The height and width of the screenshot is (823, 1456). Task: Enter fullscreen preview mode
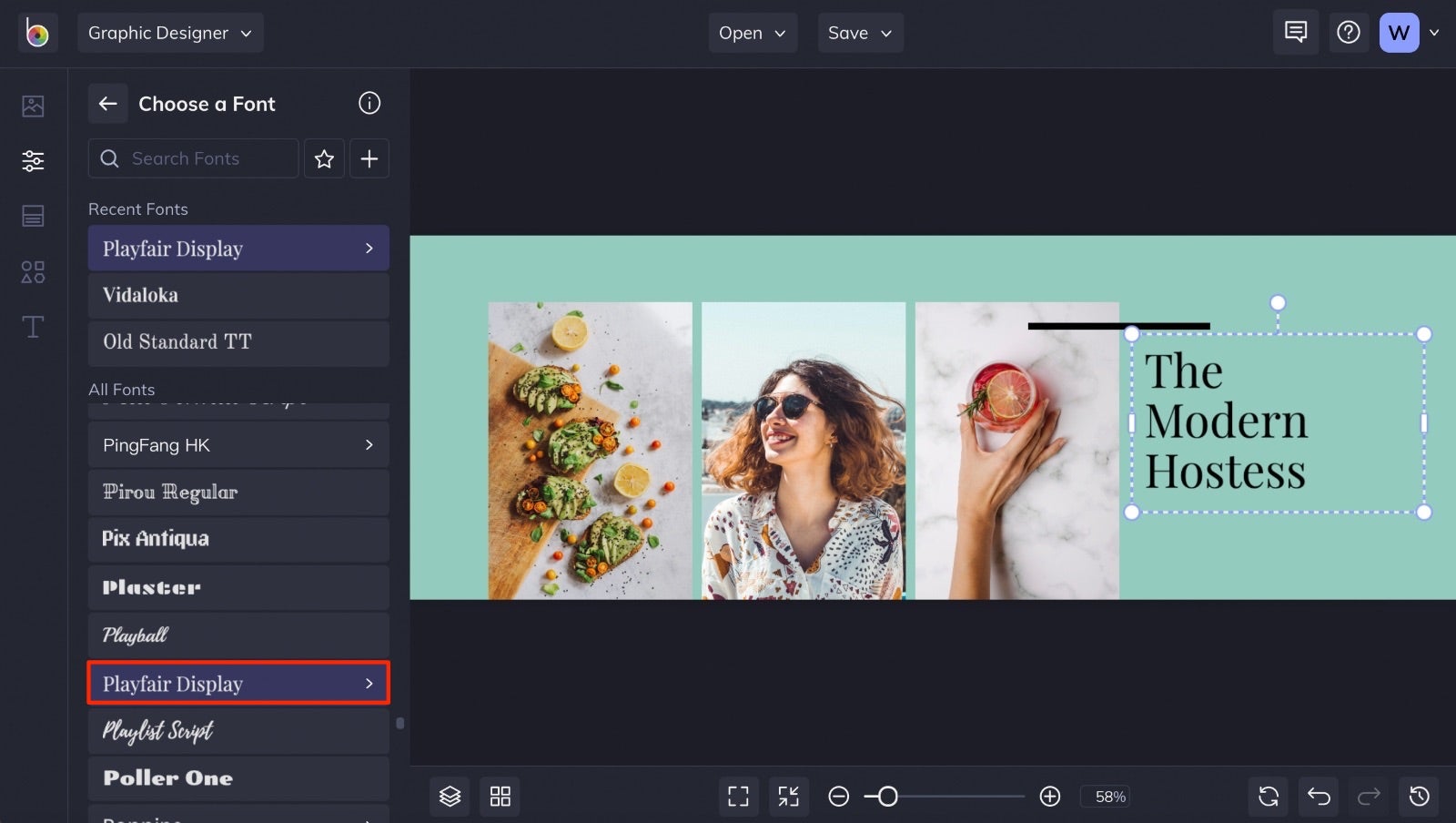(738, 796)
